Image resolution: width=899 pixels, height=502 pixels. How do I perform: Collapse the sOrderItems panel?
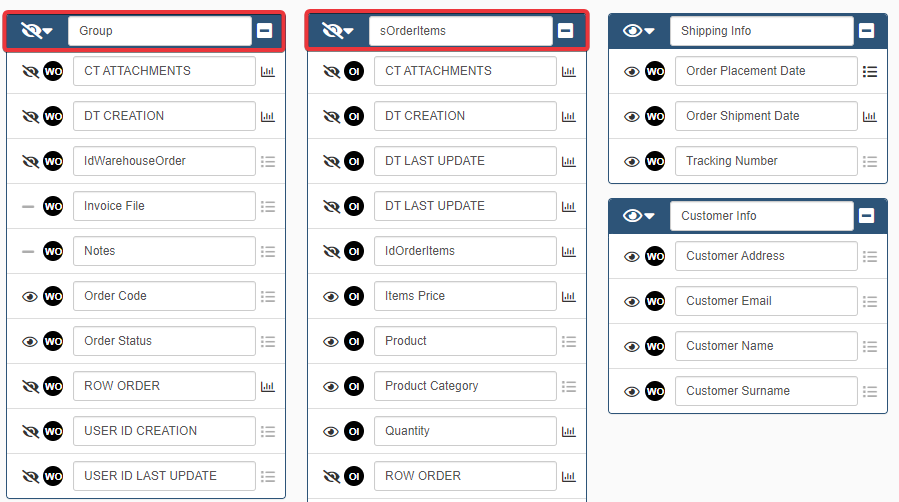[x=566, y=31]
